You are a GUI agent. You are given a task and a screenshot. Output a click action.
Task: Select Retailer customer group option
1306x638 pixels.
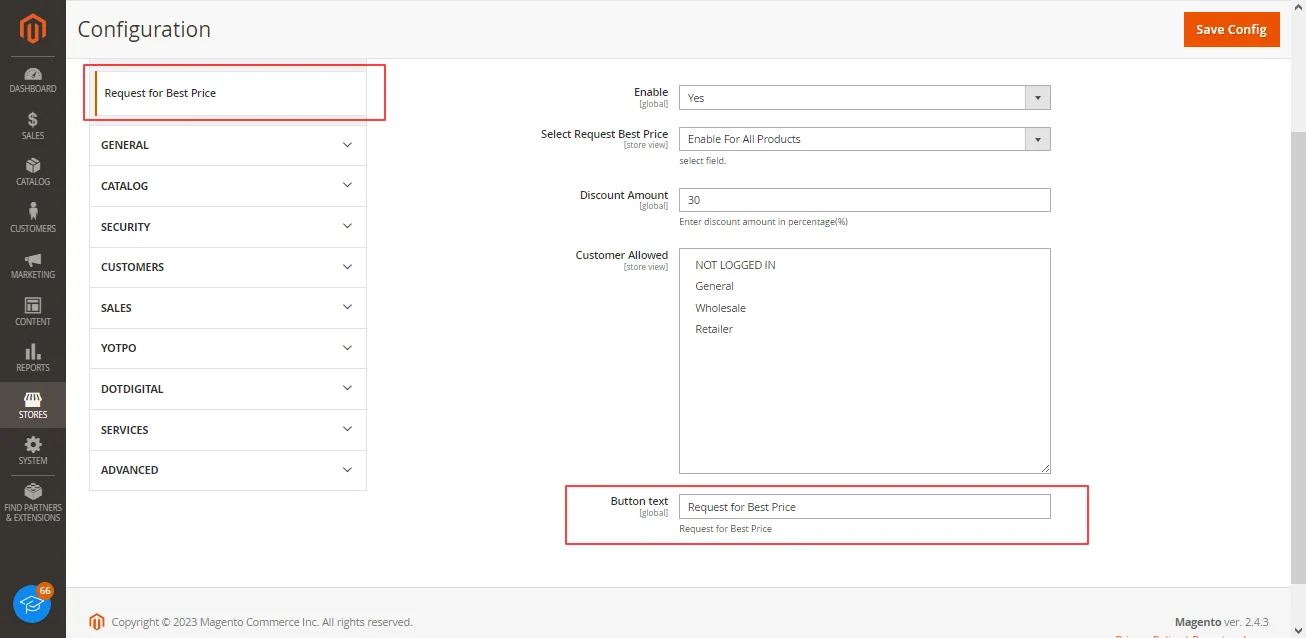[714, 329]
